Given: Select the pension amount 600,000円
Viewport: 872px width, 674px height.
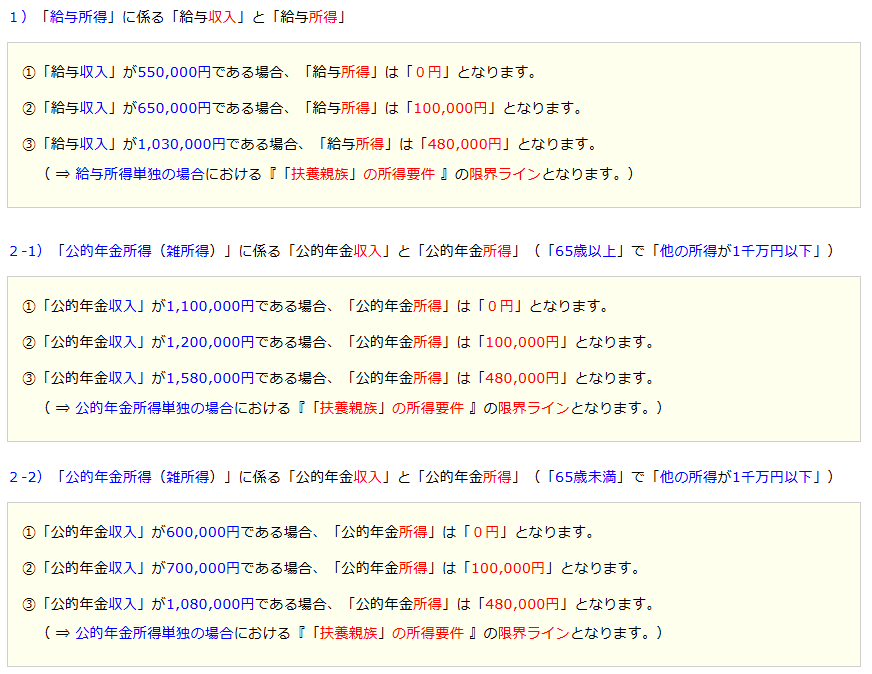Looking at the screenshot, I should (x=203, y=532).
